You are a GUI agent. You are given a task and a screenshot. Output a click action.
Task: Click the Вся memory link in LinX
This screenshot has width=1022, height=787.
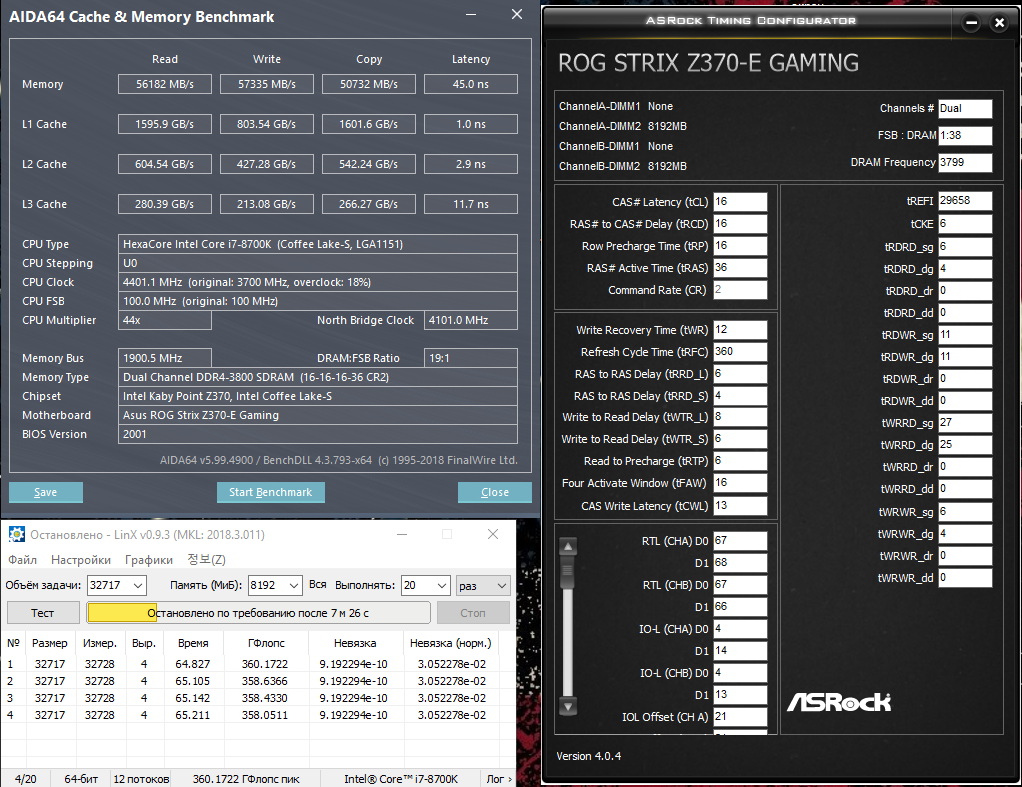click(317, 585)
